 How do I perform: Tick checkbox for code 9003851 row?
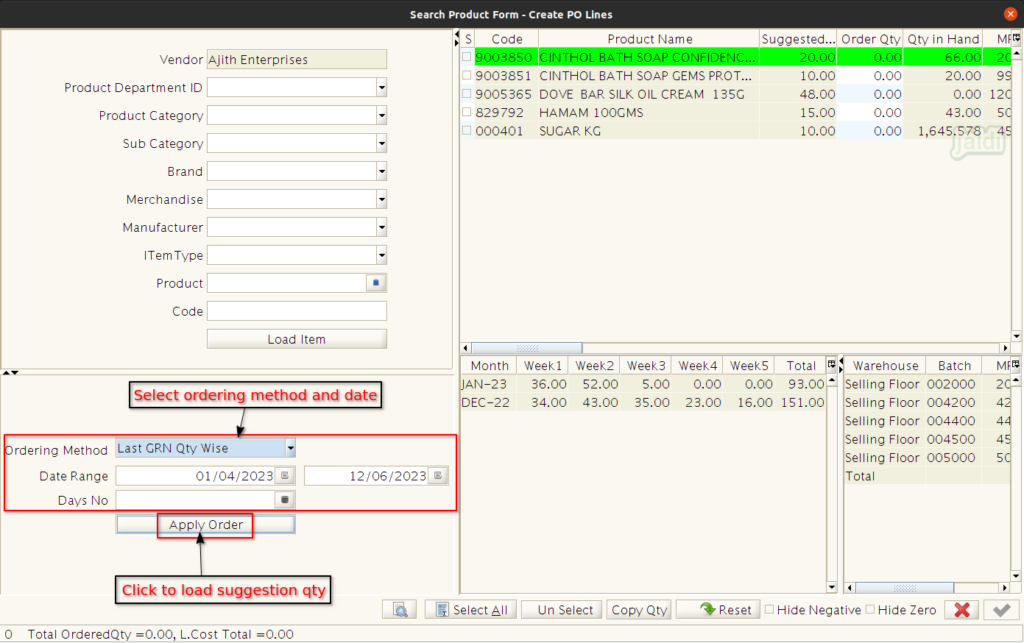467,75
